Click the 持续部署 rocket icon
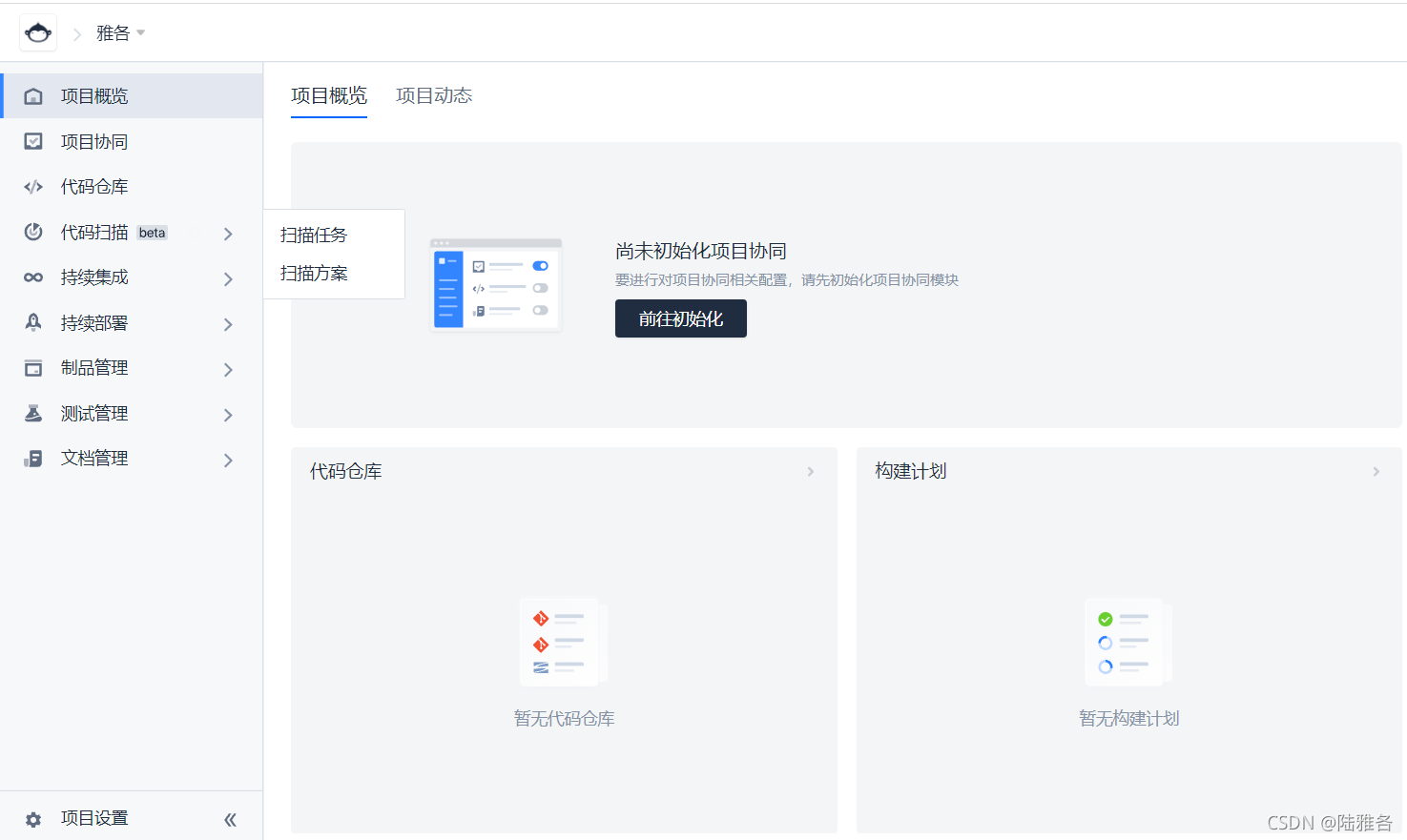This screenshot has height=840, width=1407. point(33,322)
